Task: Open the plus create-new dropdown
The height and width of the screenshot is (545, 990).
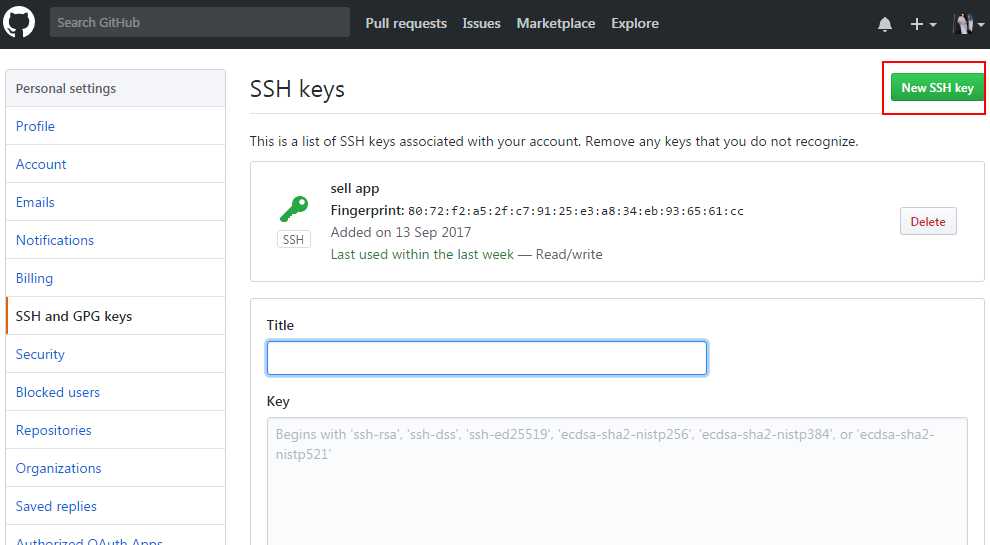Action: 922,24
